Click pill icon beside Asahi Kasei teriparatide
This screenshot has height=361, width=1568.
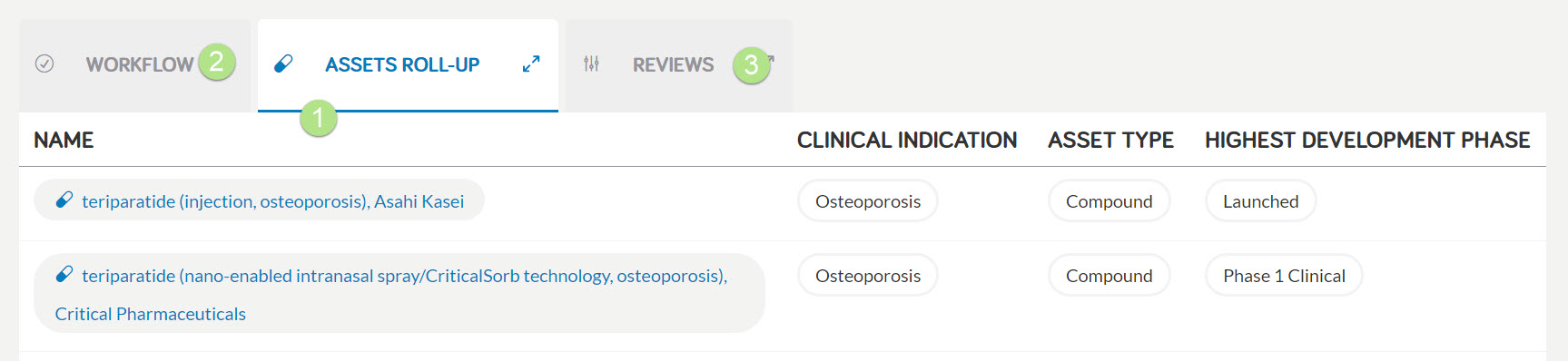[x=64, y=200]
